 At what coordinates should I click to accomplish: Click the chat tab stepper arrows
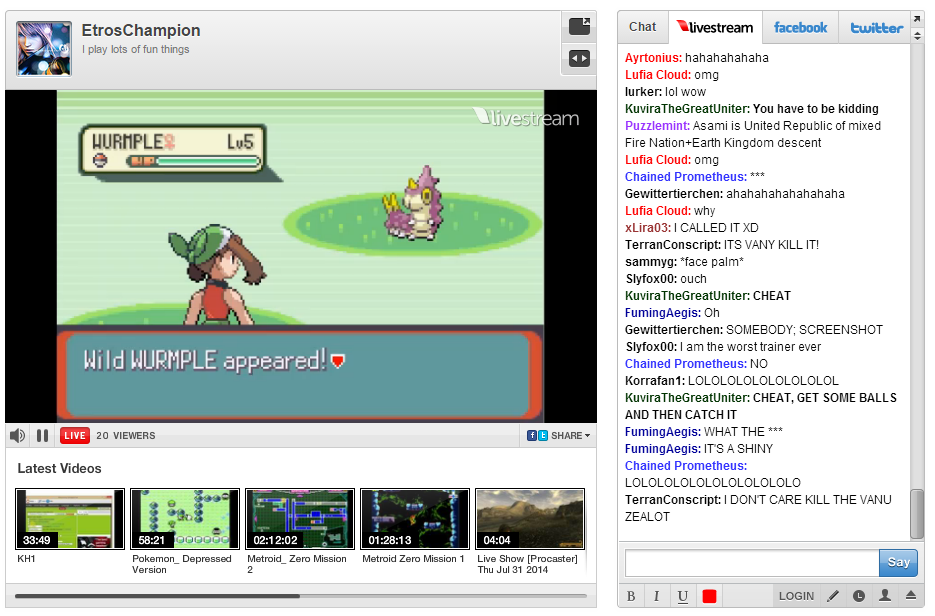(x=917, y=36)
